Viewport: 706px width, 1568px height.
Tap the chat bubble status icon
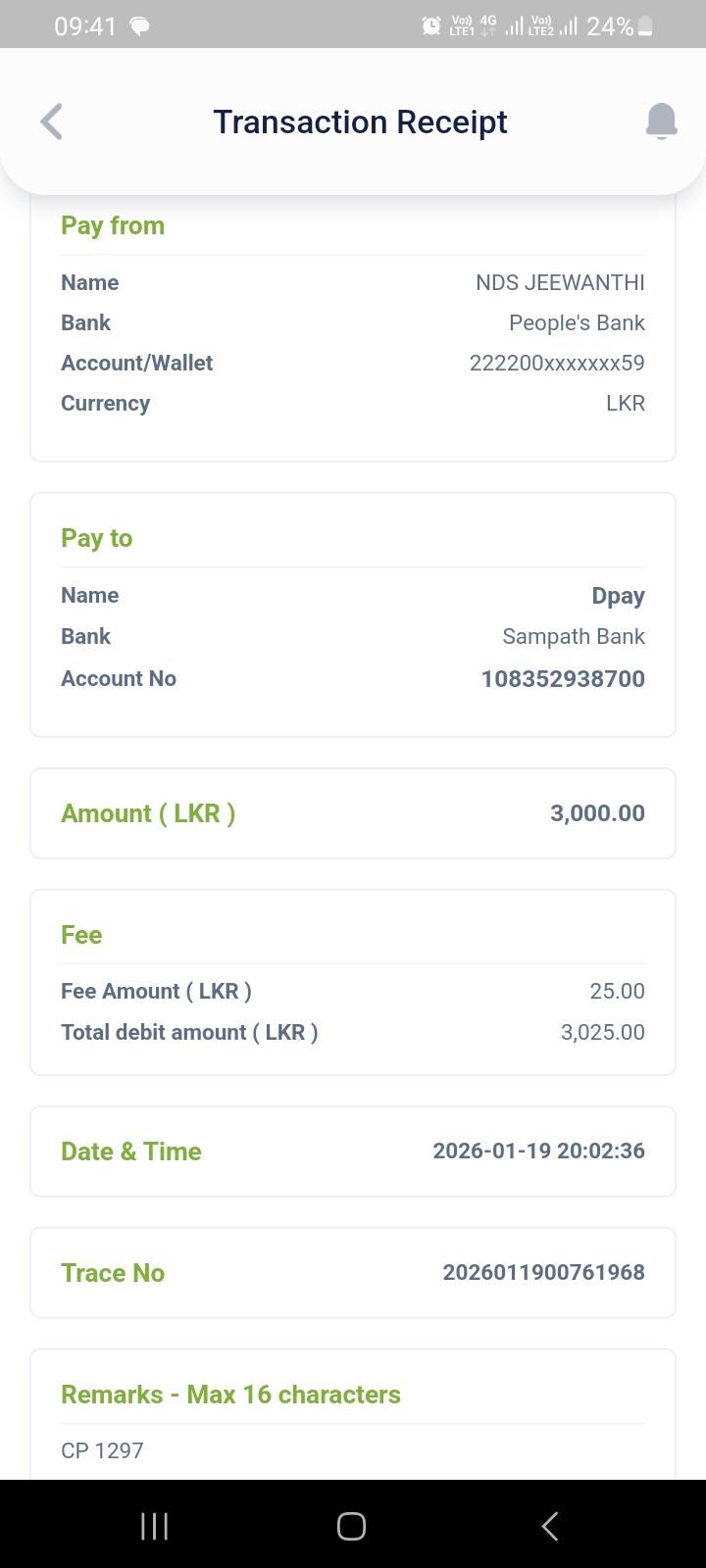pyautogui.click(x=140, y=26)
